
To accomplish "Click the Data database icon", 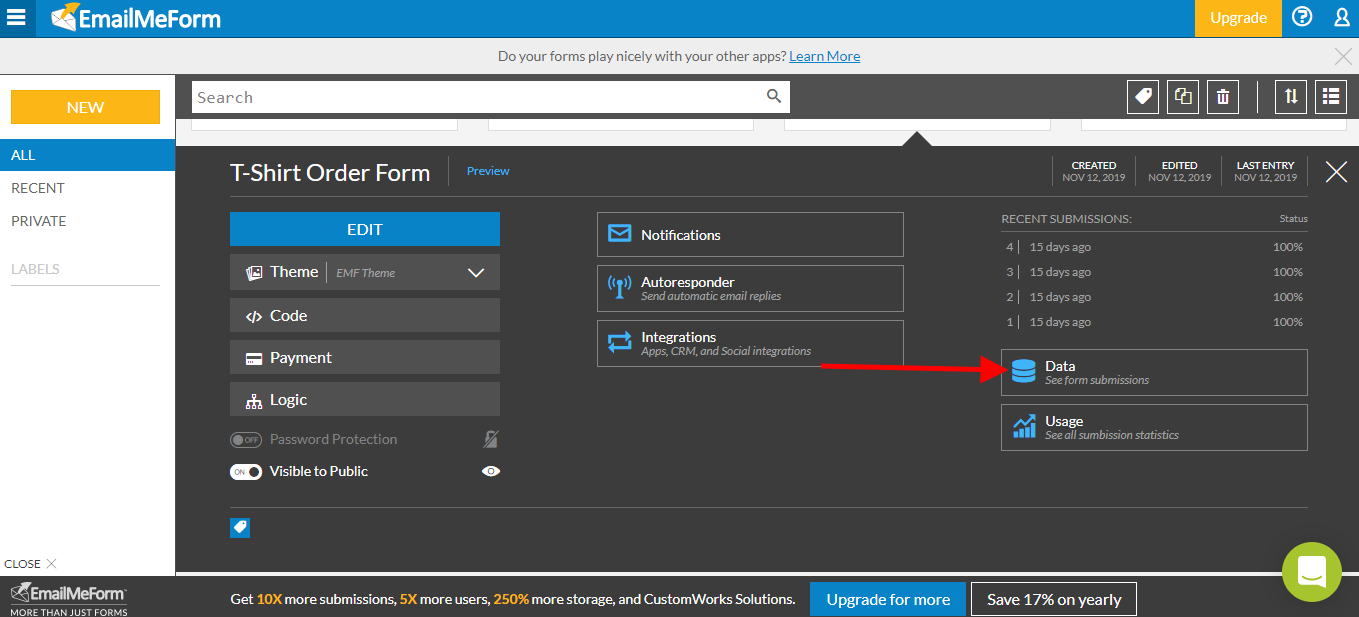I will pyautogui.click(x=1024, y=372).
